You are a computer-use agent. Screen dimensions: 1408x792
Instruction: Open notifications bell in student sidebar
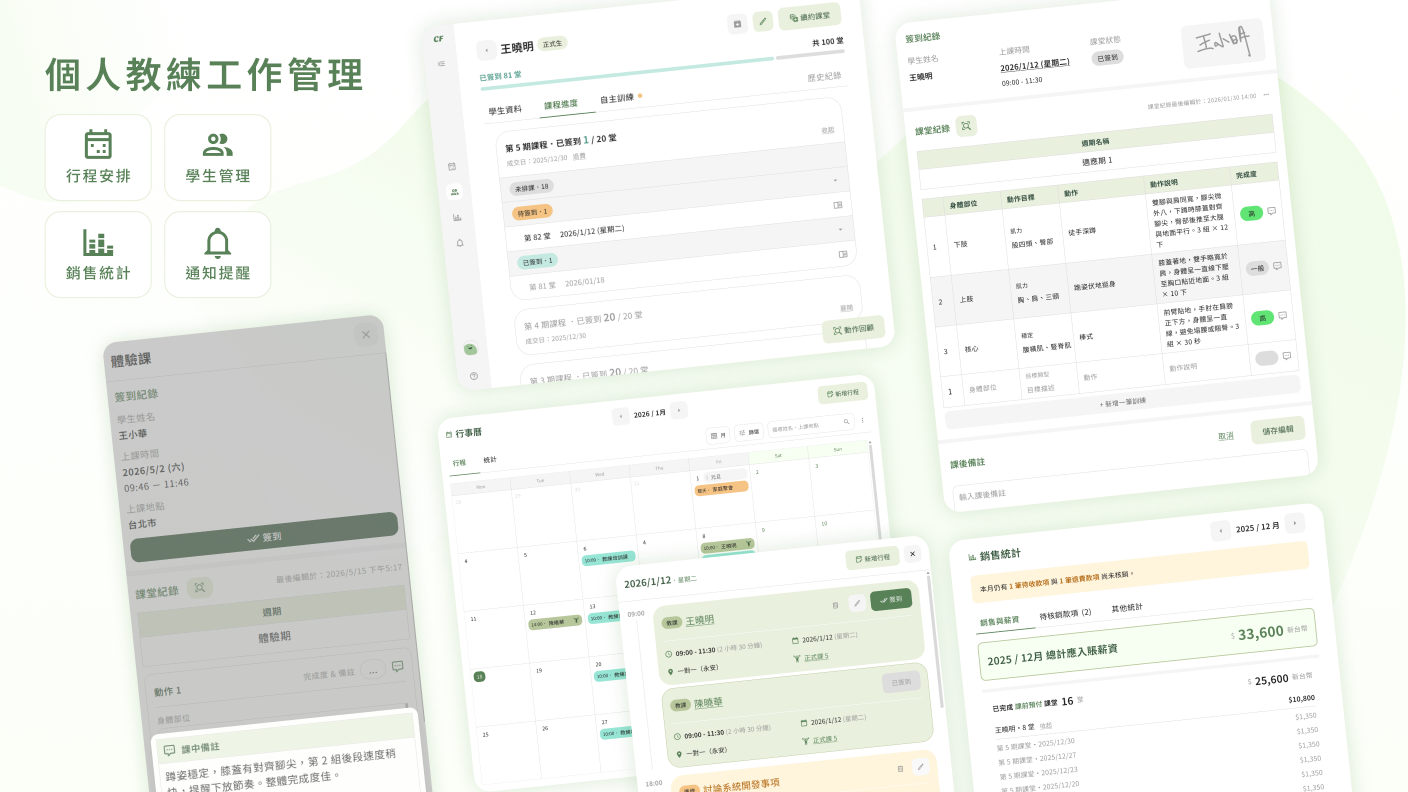[460, 242]
